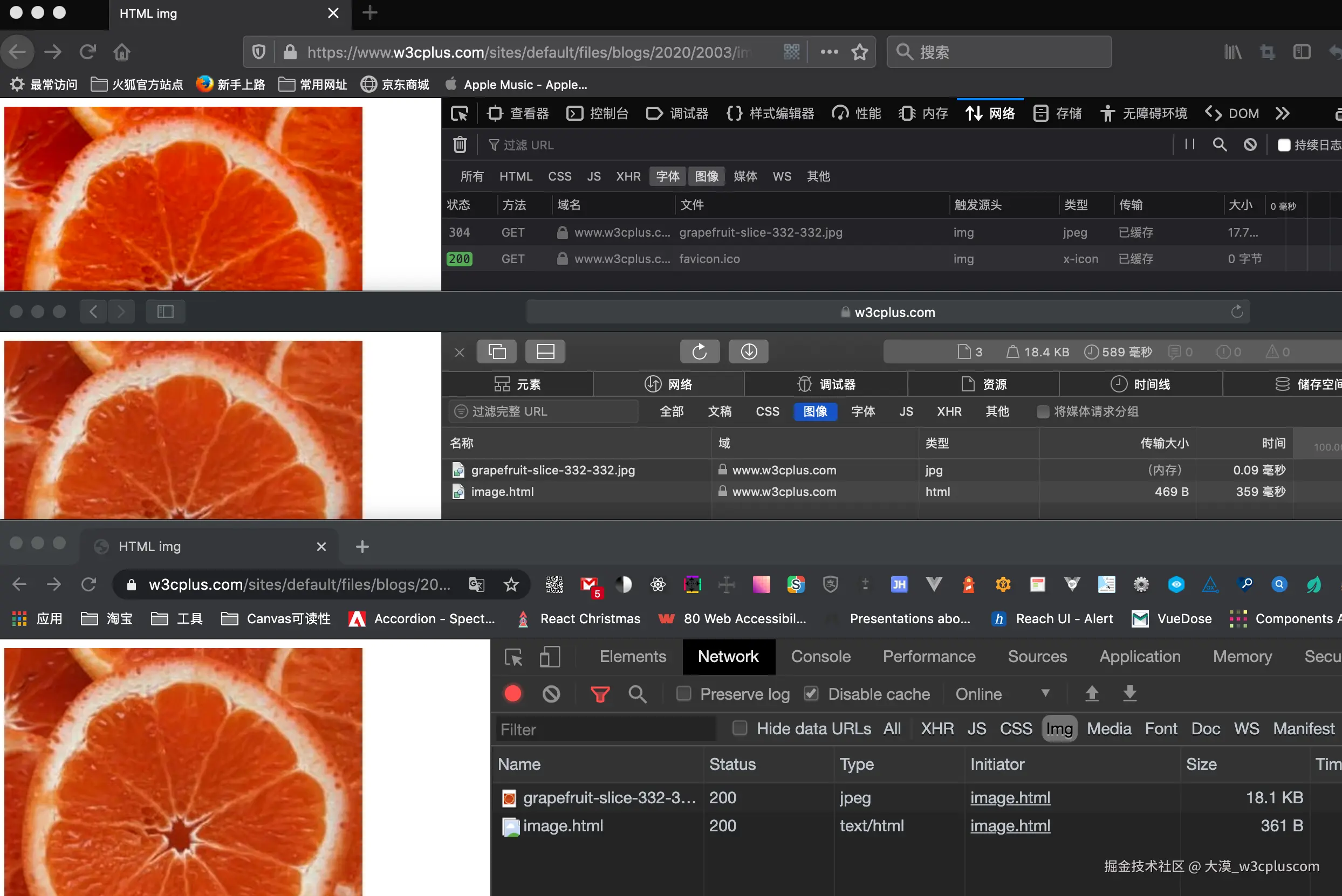Bookmark page with Chrome star icon
Screen dimensions: 1342x896
pyautogui.click(x=511, y=584)
